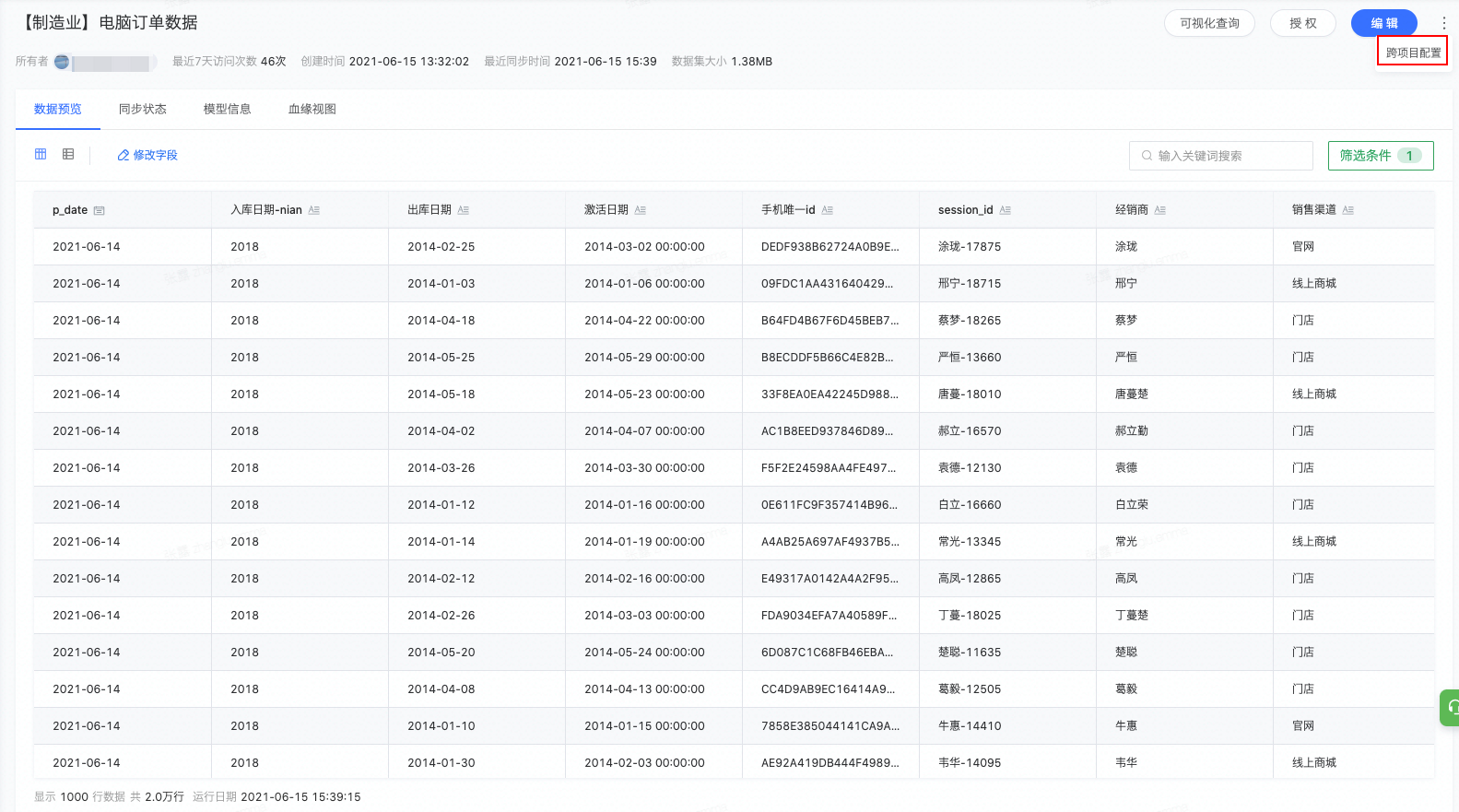This screenshot has height=812, width=1459.
Task: Switch to the 同步状态 tab
Action: (143, 109)
